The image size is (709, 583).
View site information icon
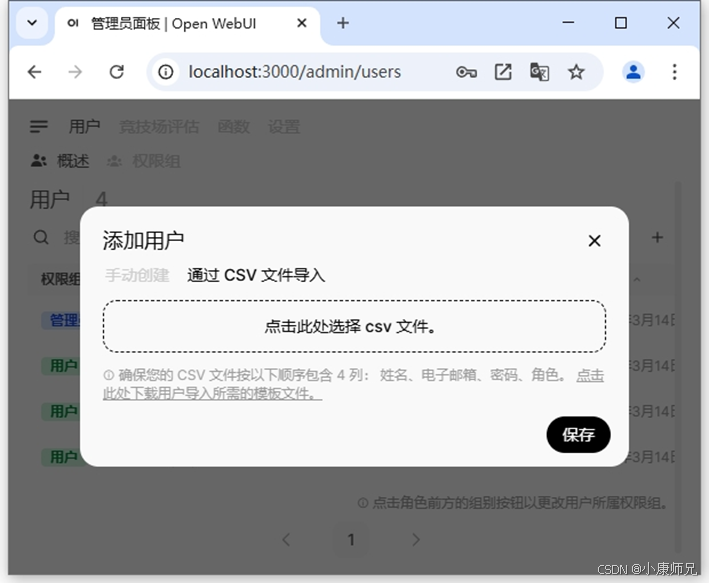[x=165, y=72]
